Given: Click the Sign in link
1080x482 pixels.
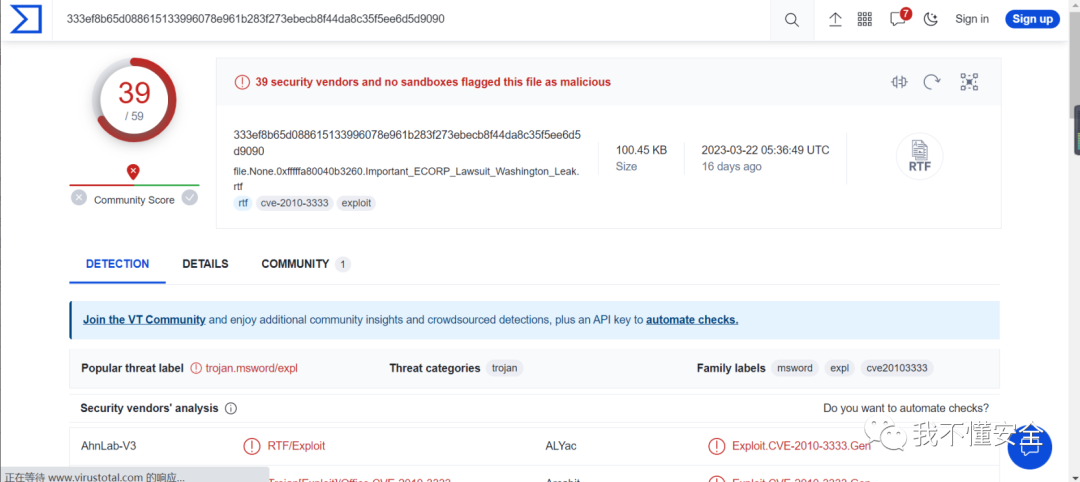Looking at the screenshot, I should [x=972, y=19].
